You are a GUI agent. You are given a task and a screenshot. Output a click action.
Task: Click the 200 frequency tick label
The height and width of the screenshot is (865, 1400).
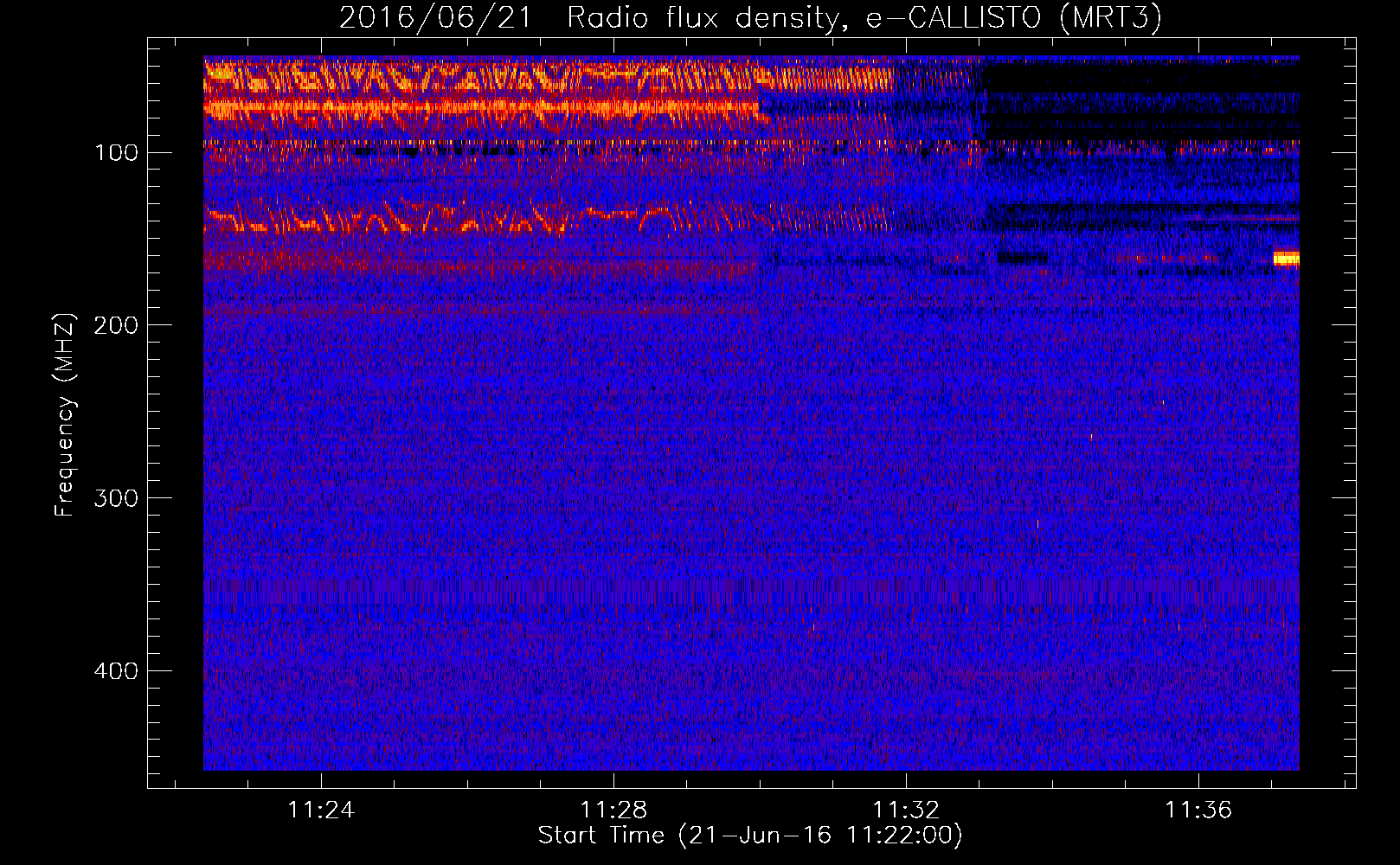[116, 325]
